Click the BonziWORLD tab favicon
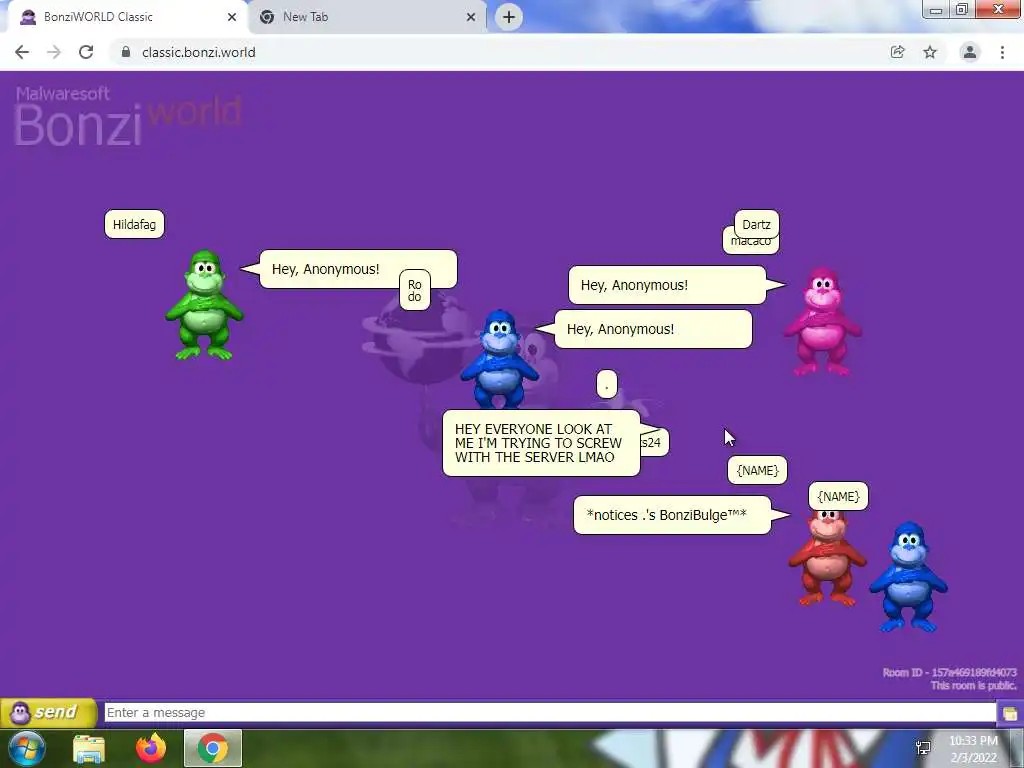The width and height of the screenshot is (1024, 768). tap(28, 17)
